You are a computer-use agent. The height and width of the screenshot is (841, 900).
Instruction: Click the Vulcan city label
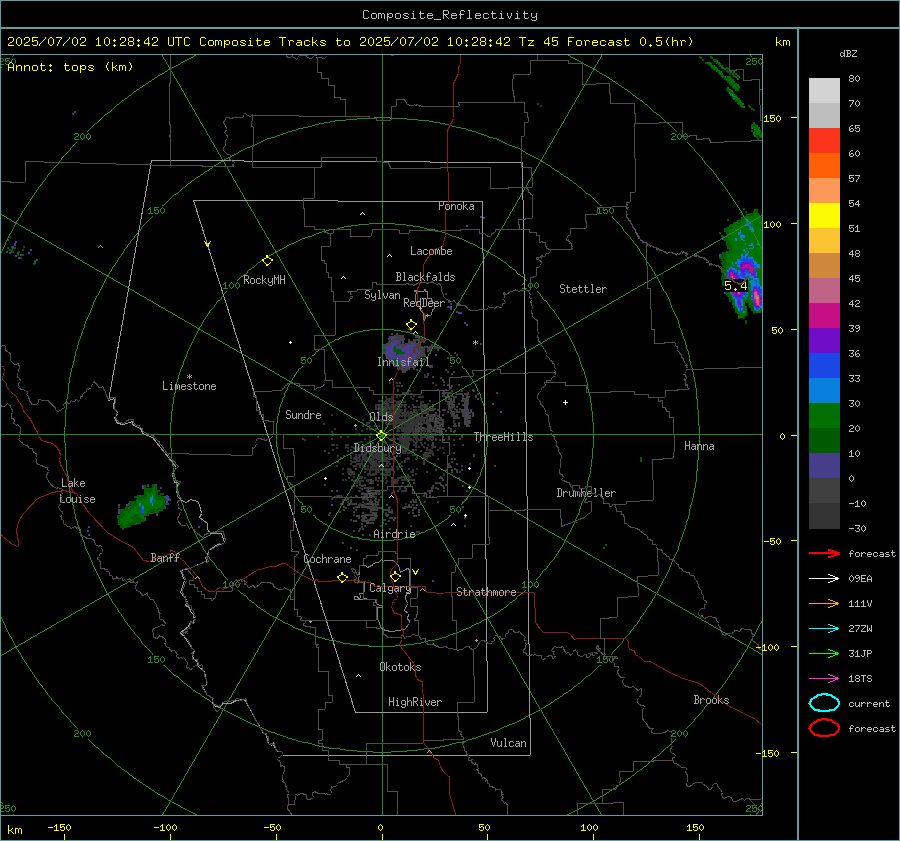tap(509, 743)
